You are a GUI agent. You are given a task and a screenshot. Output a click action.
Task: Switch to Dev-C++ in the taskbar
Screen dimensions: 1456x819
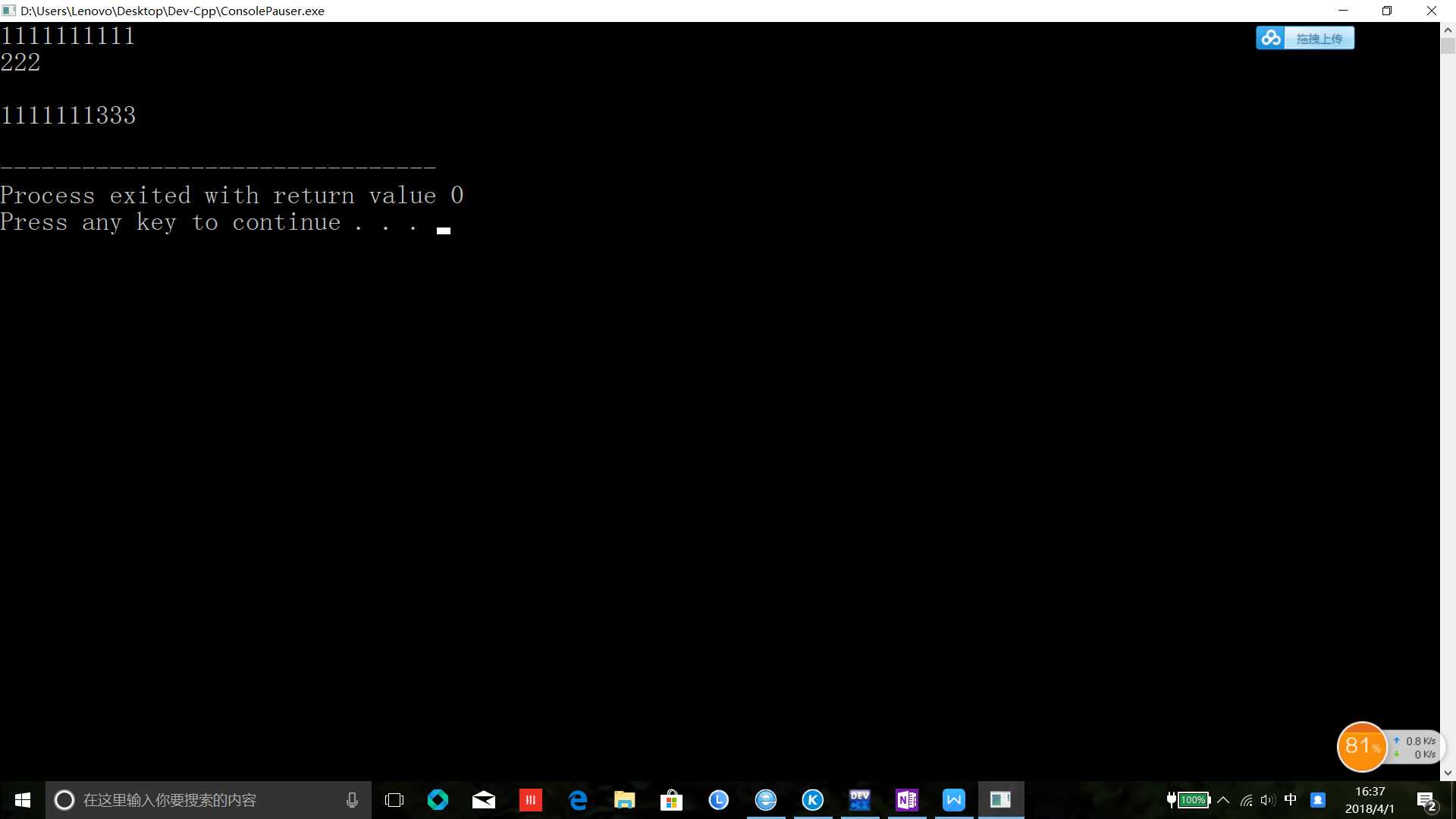point(860,800)
